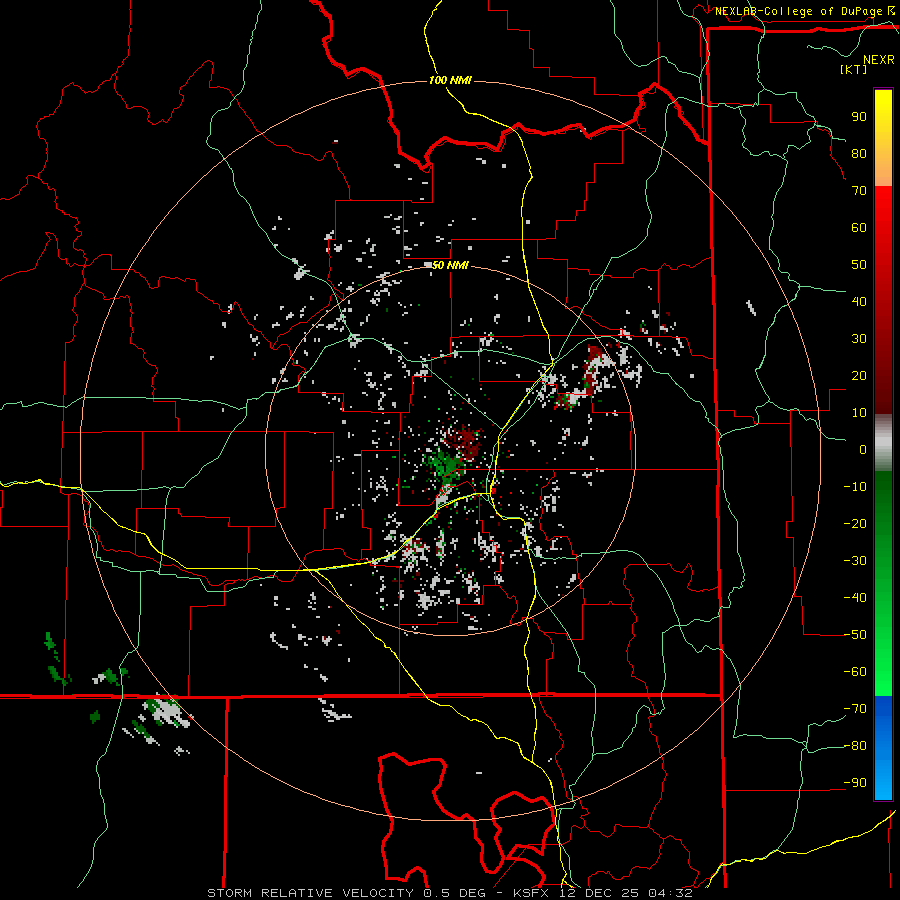
Task: Click the -20 scale value
Action: (x=855, y=524)
